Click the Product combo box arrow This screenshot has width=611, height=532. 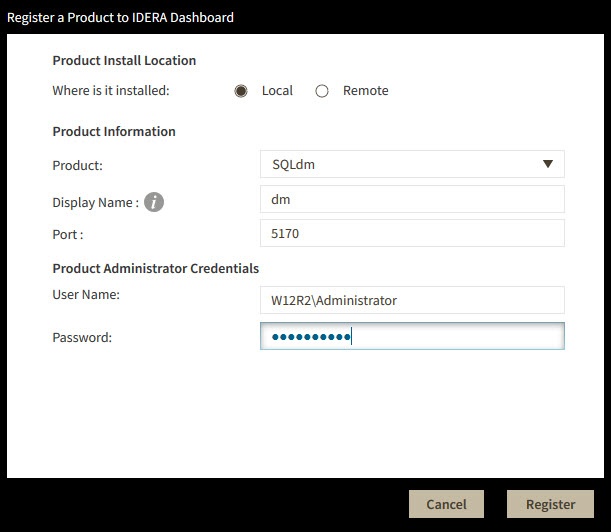click(548, 164)
